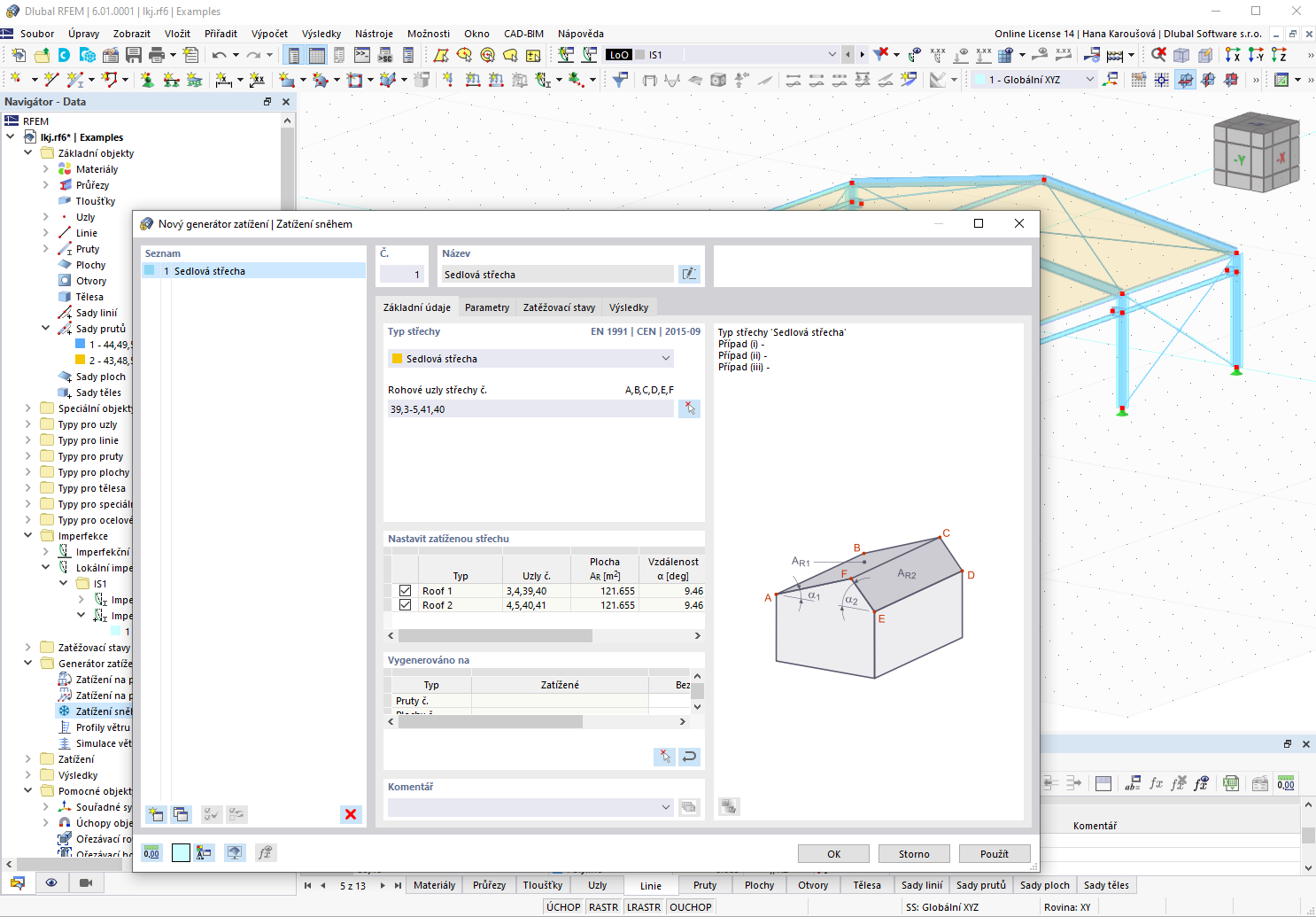Viewport: 1316px width, 917px height.
Task: Collapse the Základní objekty tree node
Action: 28,153
